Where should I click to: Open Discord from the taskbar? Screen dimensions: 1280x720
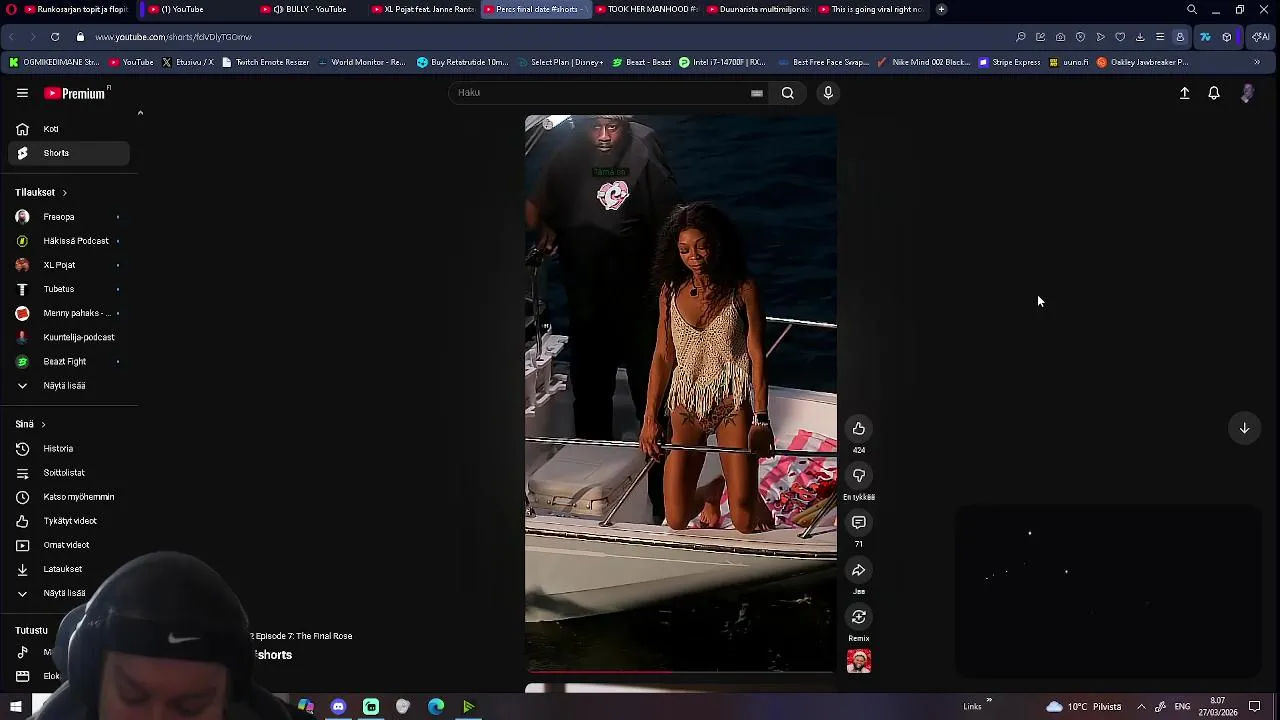tap(338, 707)
